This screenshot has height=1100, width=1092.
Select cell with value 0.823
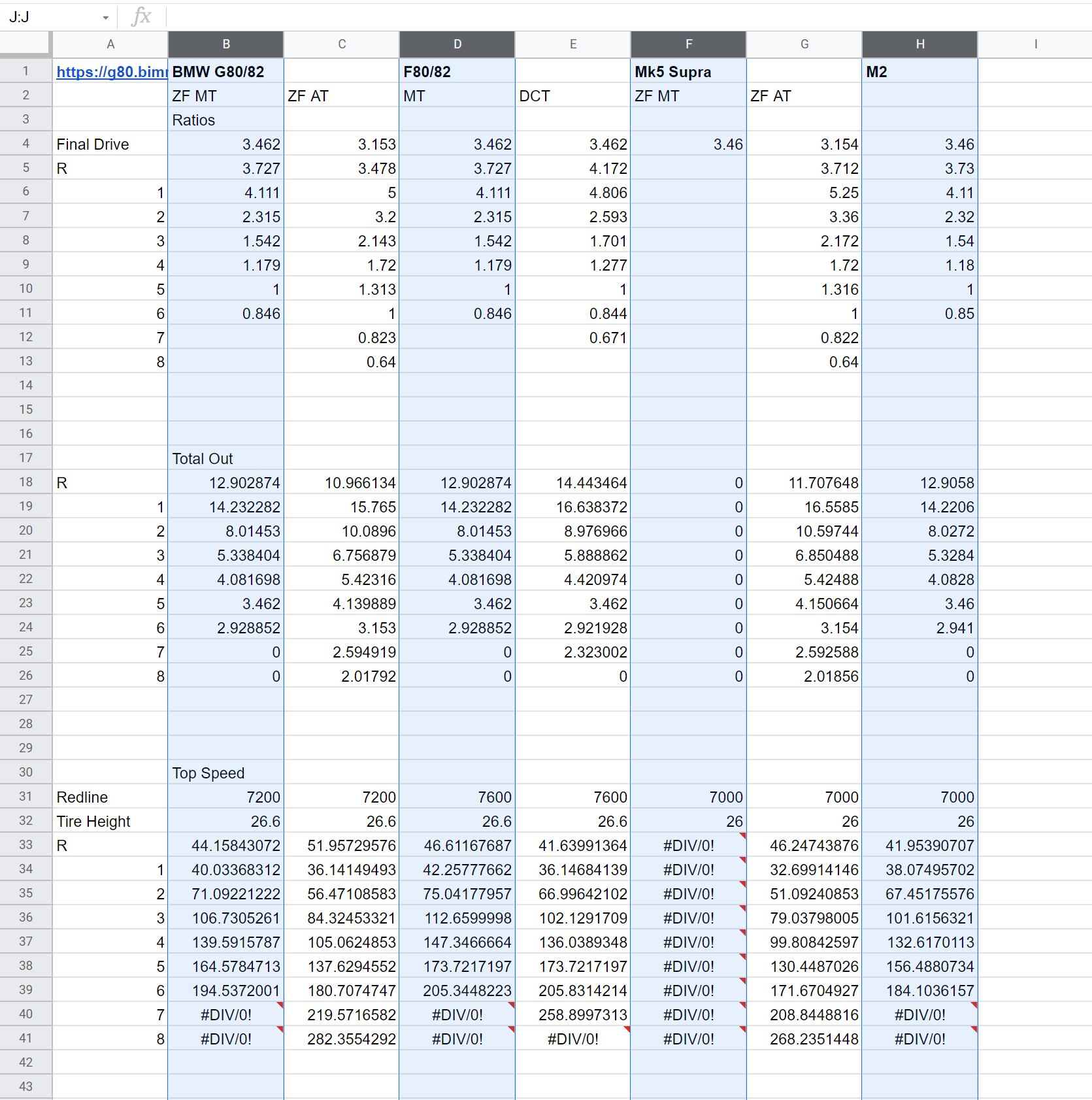[x=342, y=337]
